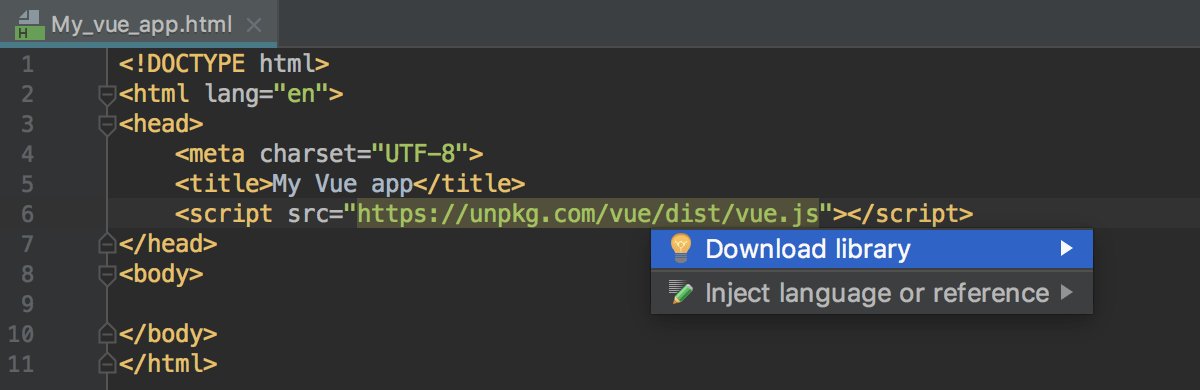Collapse the head tag fold marker
The height and width of the screenshot is (390, 1200).
[x=107, y=125]
